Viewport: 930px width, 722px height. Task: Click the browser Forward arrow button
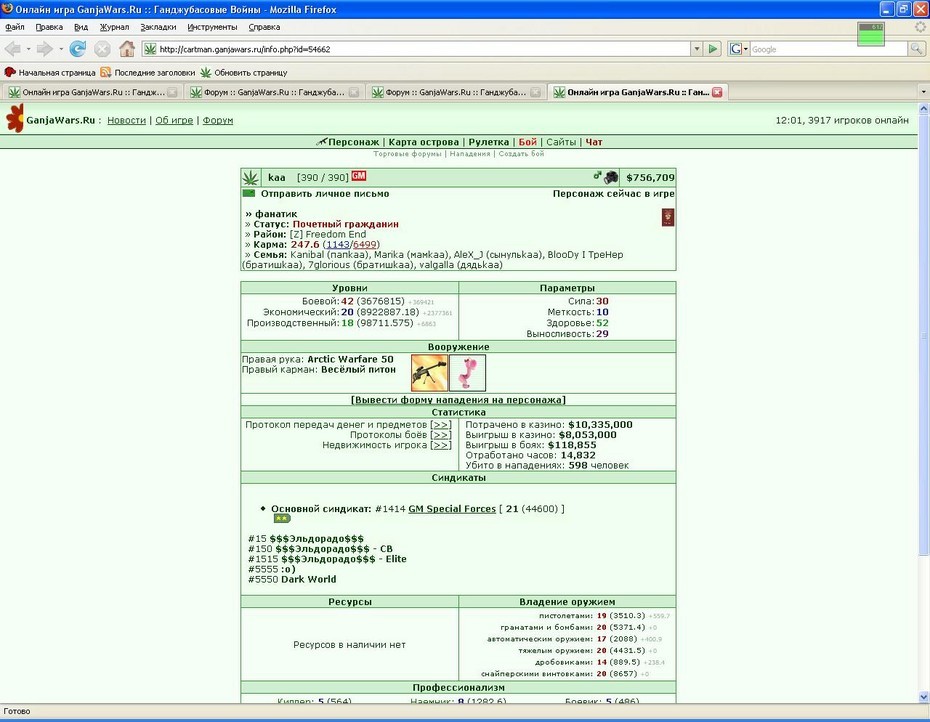click(x=44, y=49)
